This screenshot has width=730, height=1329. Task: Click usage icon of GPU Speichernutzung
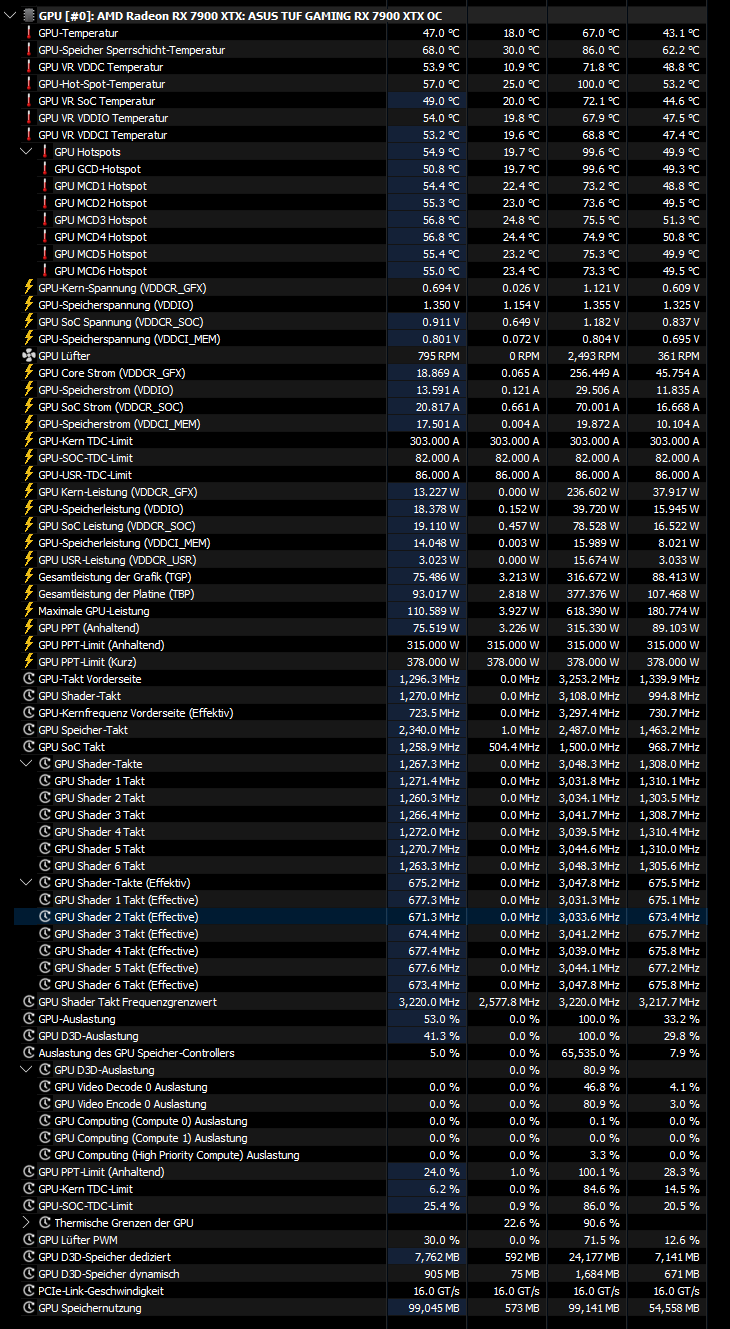[x=29, y=1308]
